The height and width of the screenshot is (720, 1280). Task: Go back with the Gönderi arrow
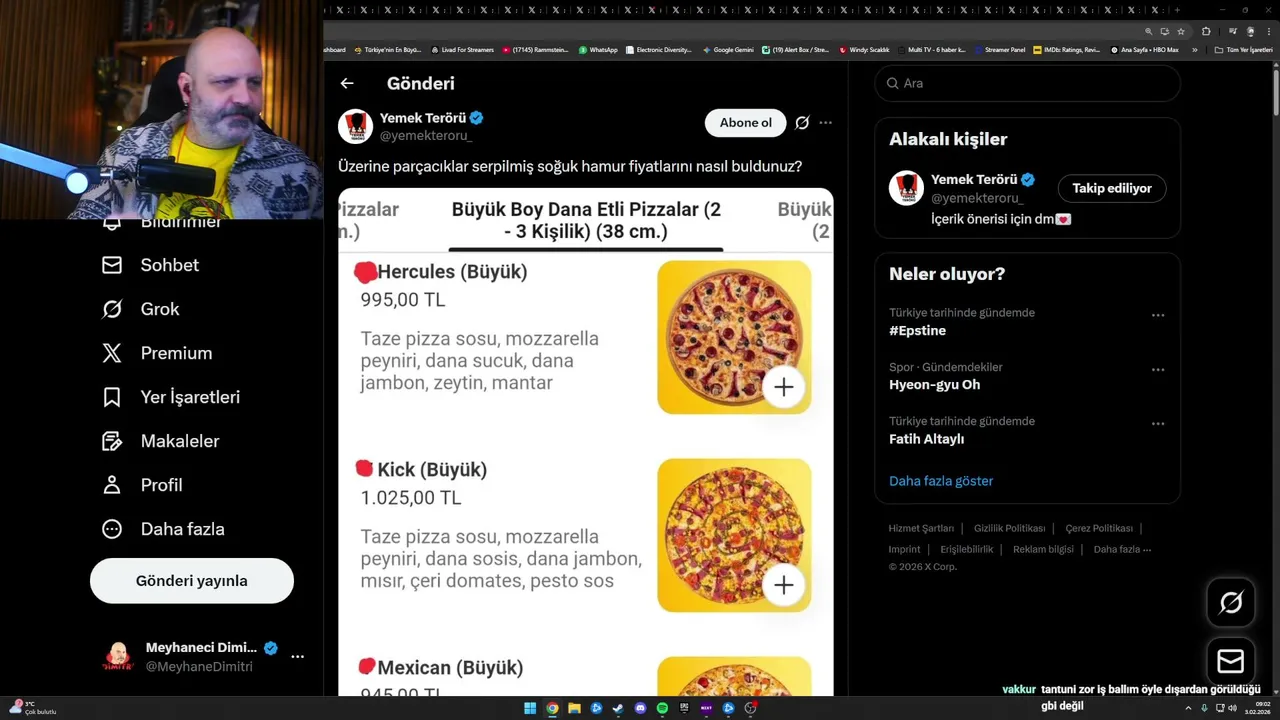(347, 84)
